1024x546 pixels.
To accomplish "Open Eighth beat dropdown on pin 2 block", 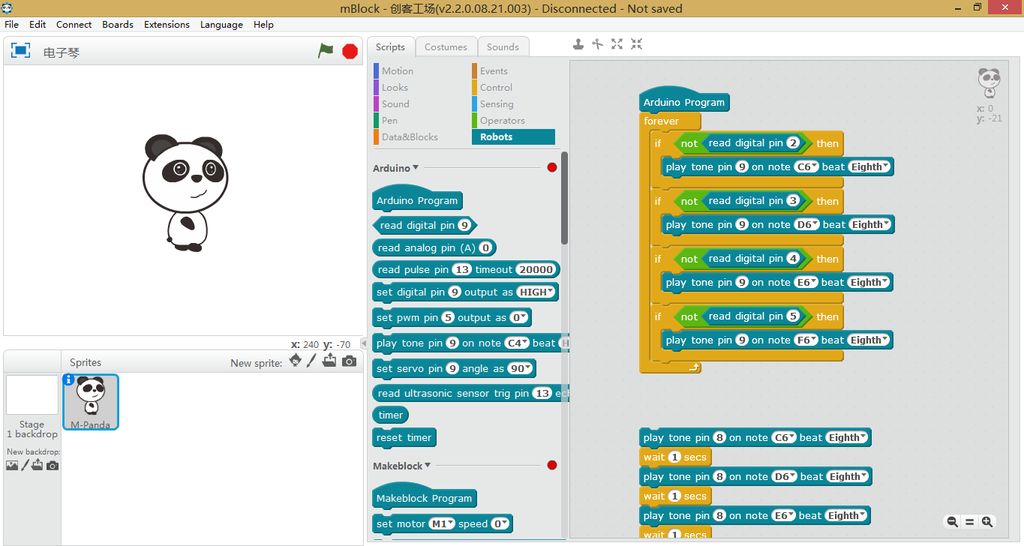I will [x=869, y=167].
